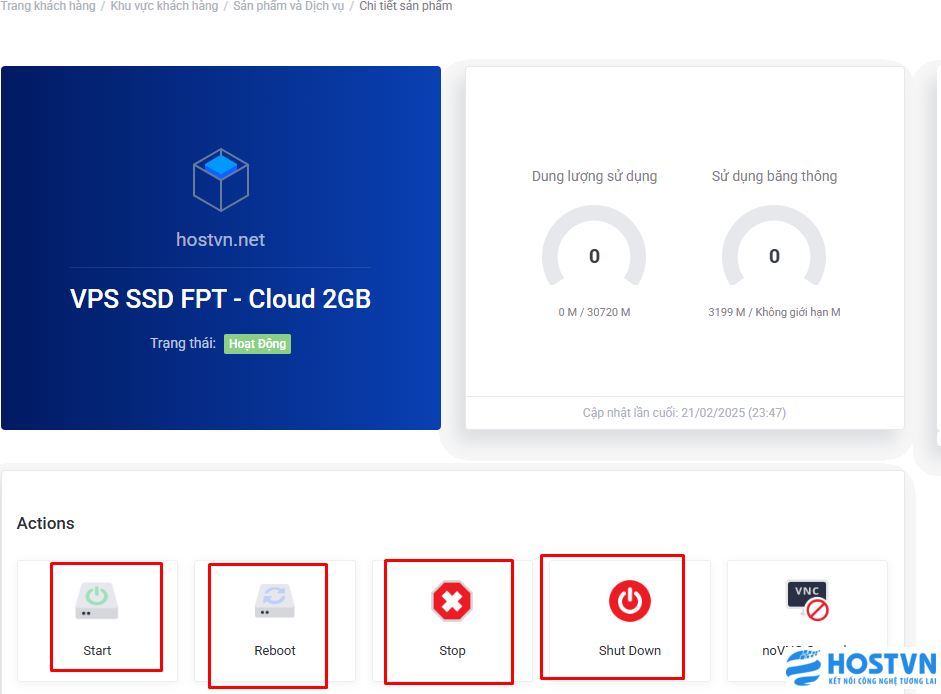Image resolution: width=941 pixels, height=694 pixels.
Task: Click the Start power icon
Action: (97, 601)
